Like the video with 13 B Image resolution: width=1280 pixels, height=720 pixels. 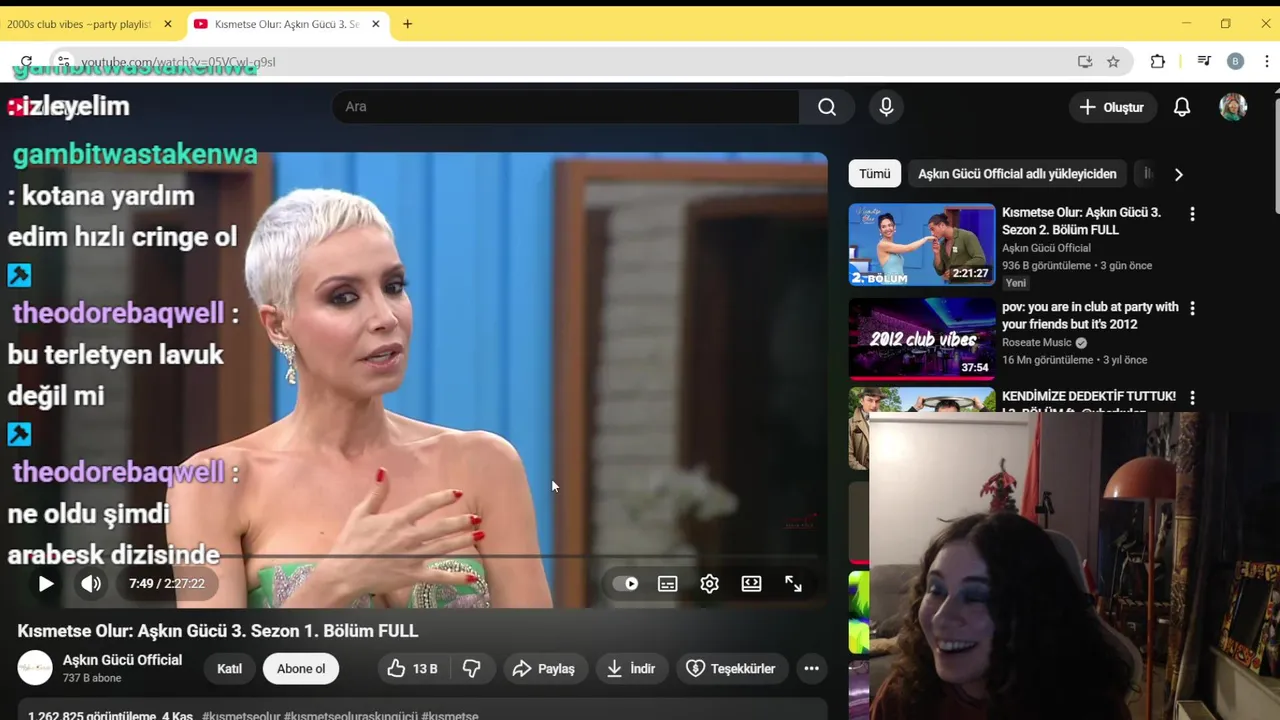click(x=413, y=668)
